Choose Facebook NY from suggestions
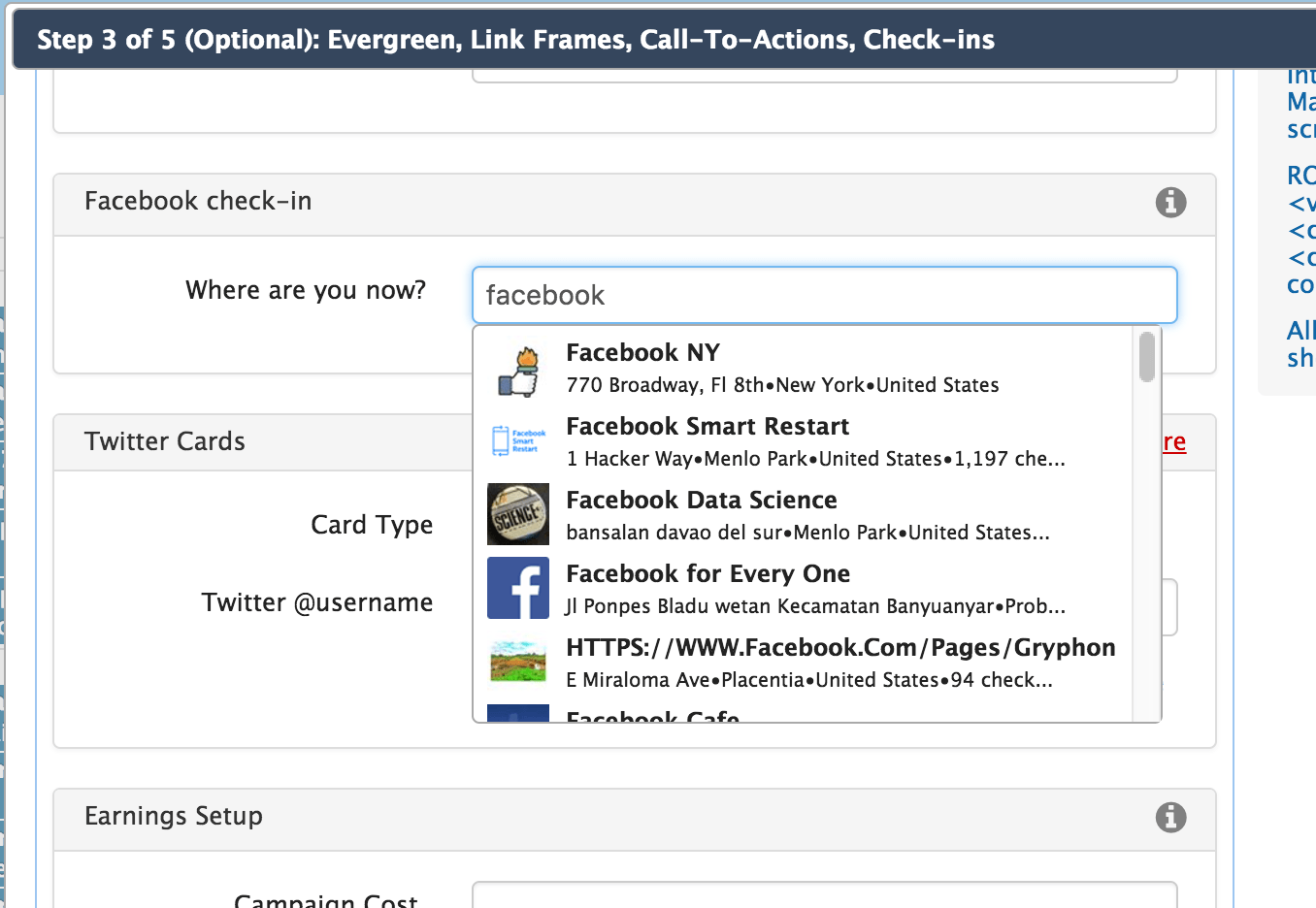1316x908 pixels. click(x=804, y=369)
